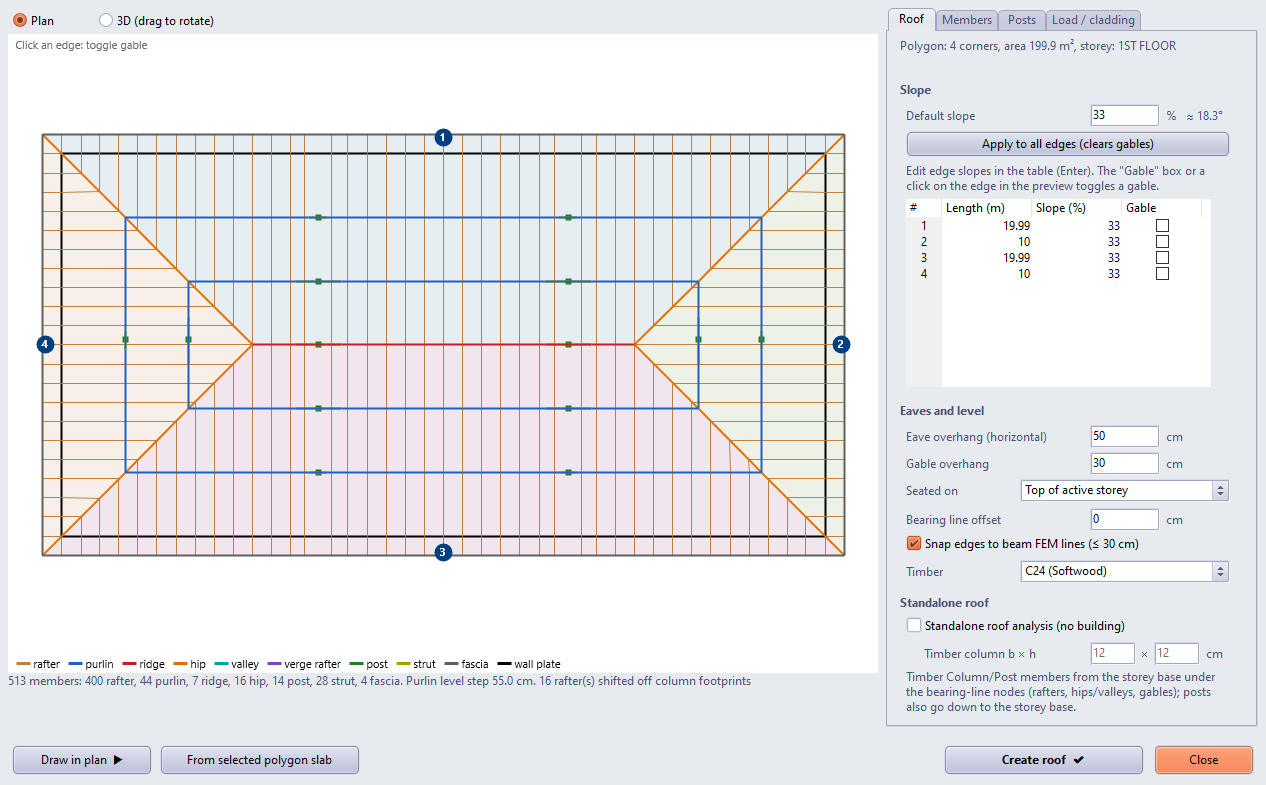This screenshot has height=785, width=1266.
Task: Click the Gable overhang input field
Action: coord(1125,464)
